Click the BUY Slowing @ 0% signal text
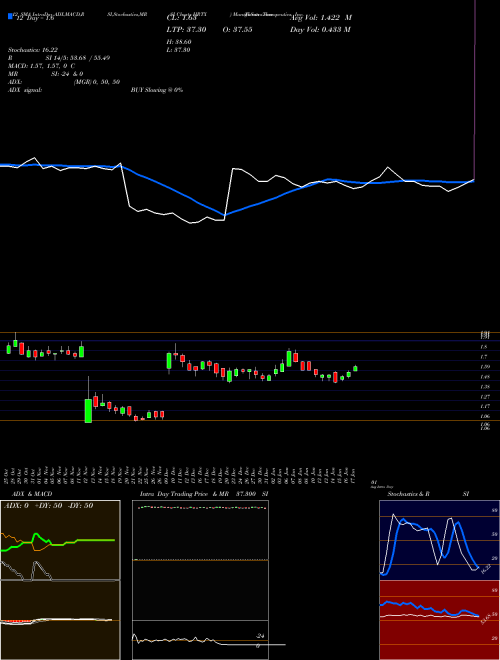The image size is (500, 660). click(157, 90)
